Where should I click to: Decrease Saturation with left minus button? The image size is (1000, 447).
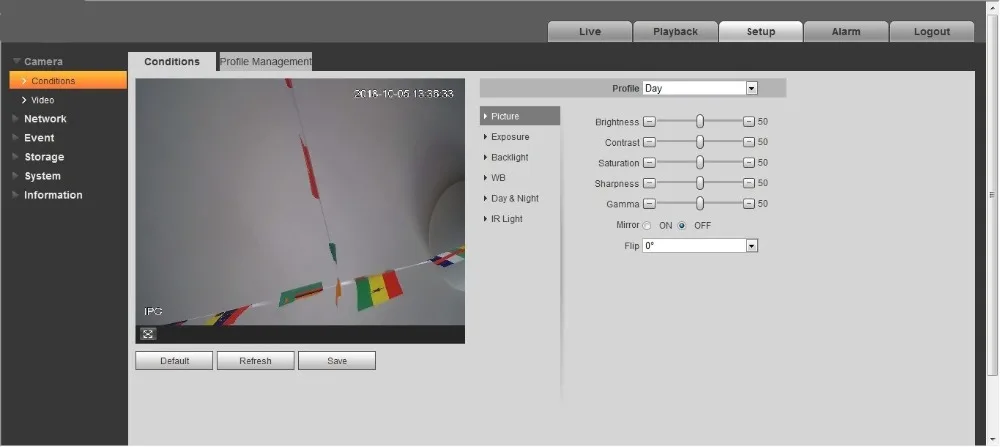point(649,163)
